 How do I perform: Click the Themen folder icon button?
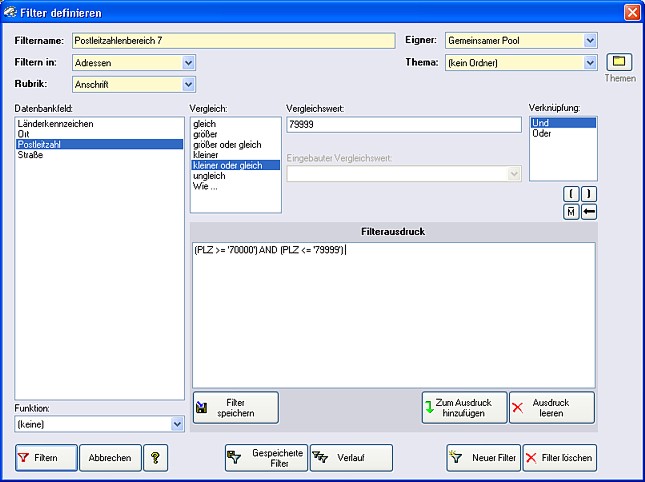[x=619, y=62]
